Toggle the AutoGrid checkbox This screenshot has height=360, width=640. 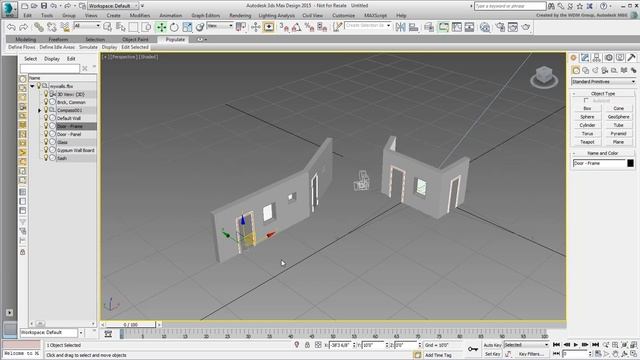(586, 100)
